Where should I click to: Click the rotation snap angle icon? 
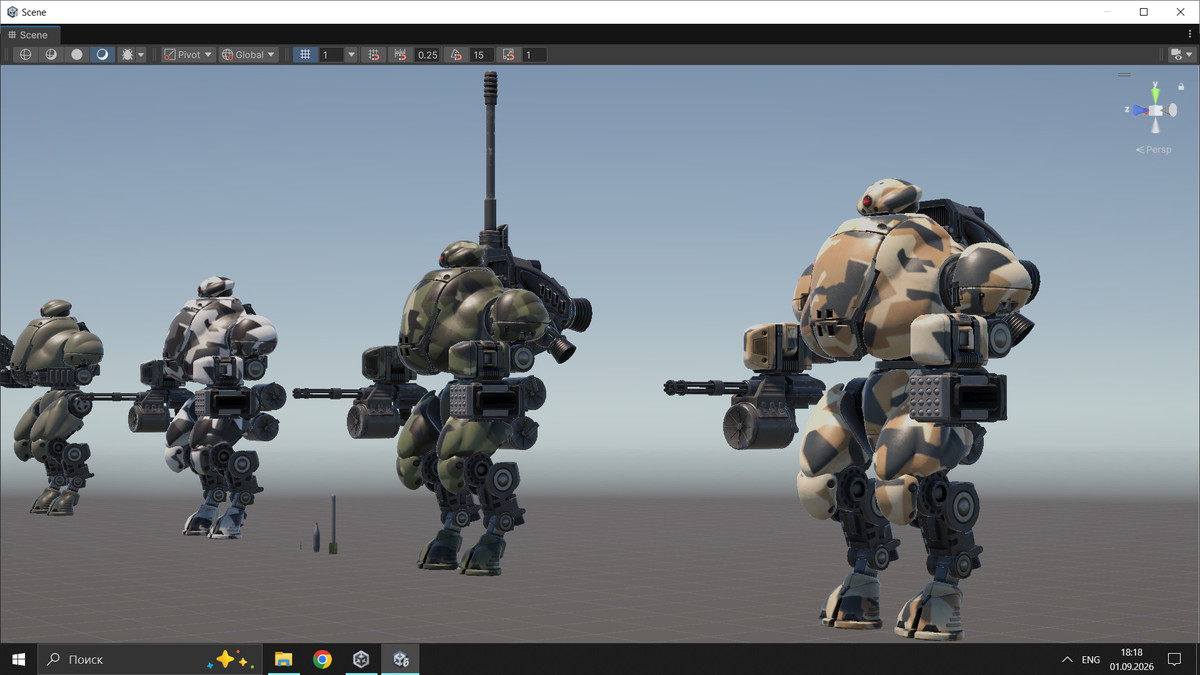click(x=456, y=55)
